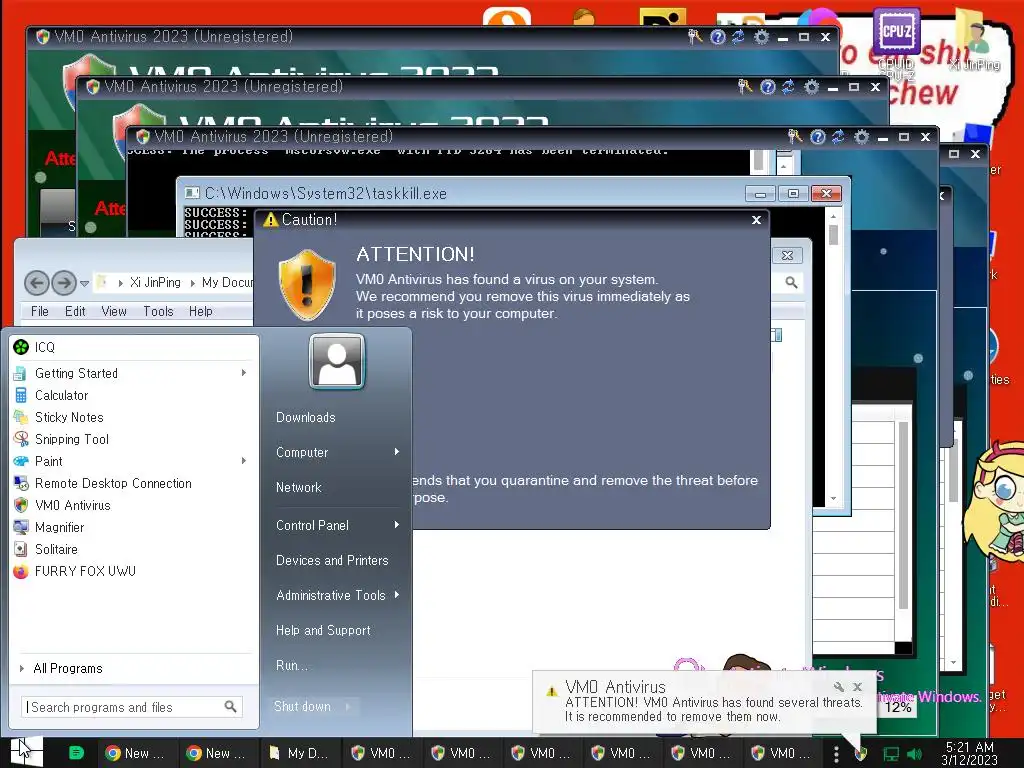Click the search magnifier in Start menu search box
The width and height of the screenshot is (1024, 768).
coord(231,707)
